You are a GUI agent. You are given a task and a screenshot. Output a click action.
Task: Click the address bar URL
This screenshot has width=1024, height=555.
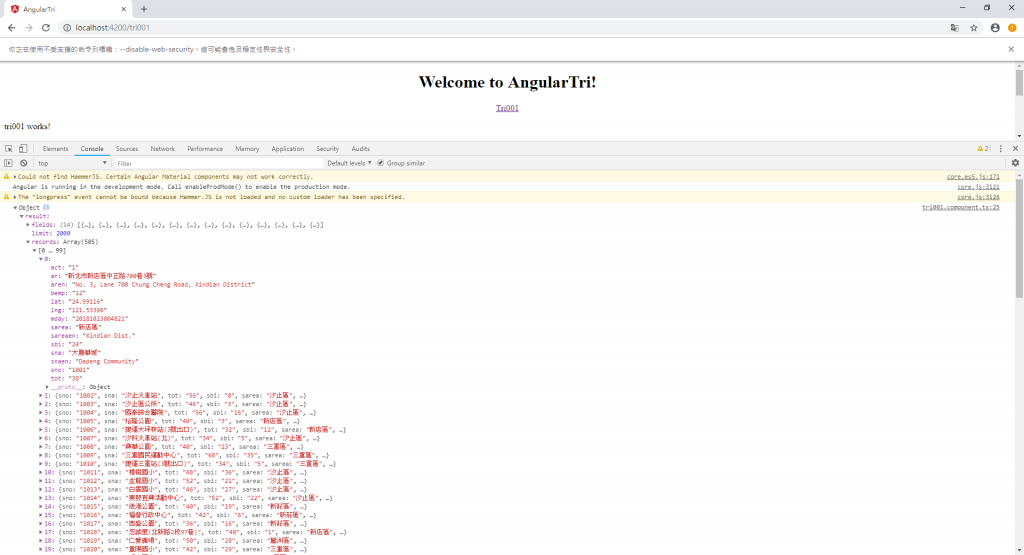[112, 27]
